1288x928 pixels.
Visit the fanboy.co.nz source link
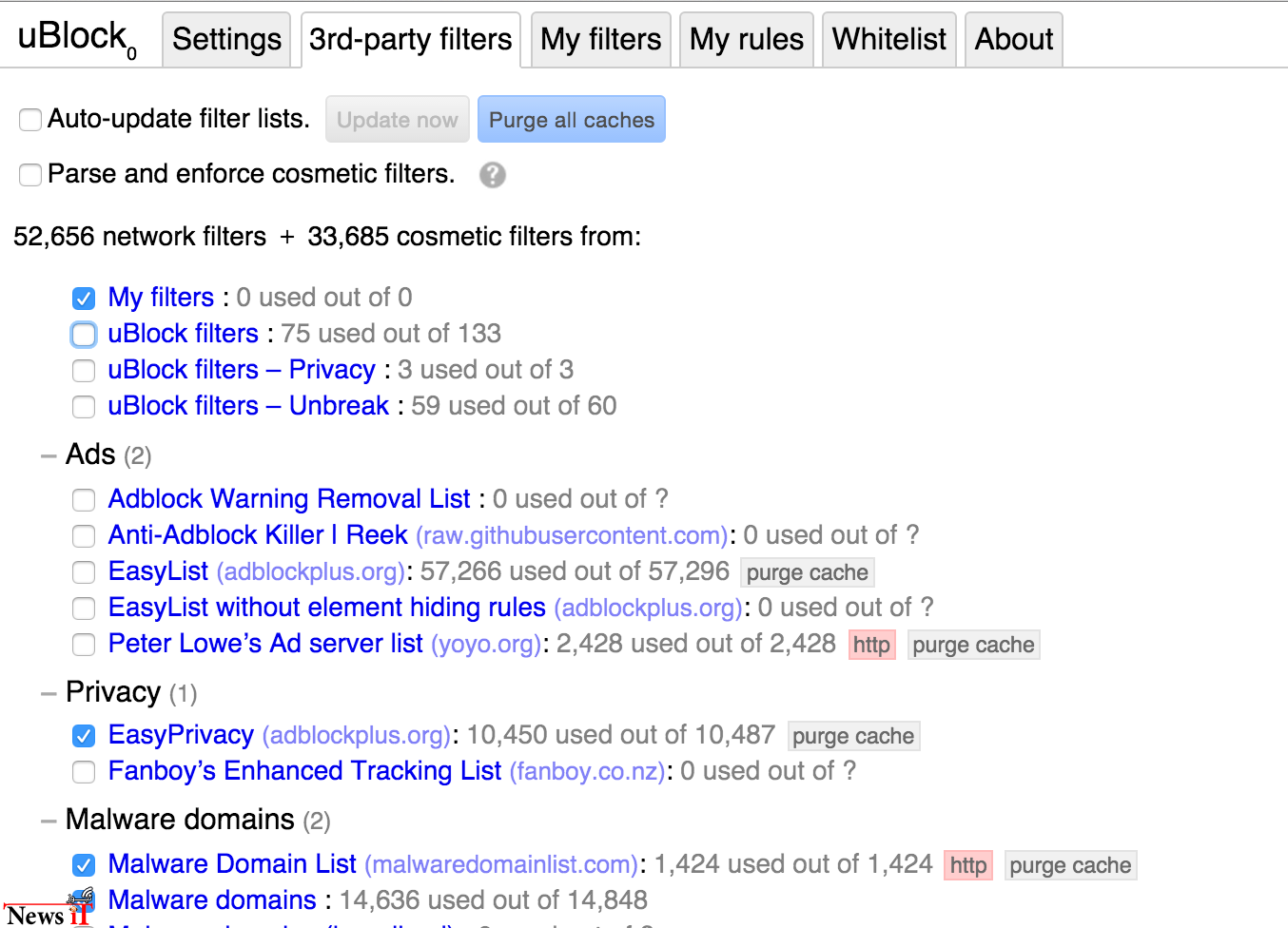click(588, 772)
